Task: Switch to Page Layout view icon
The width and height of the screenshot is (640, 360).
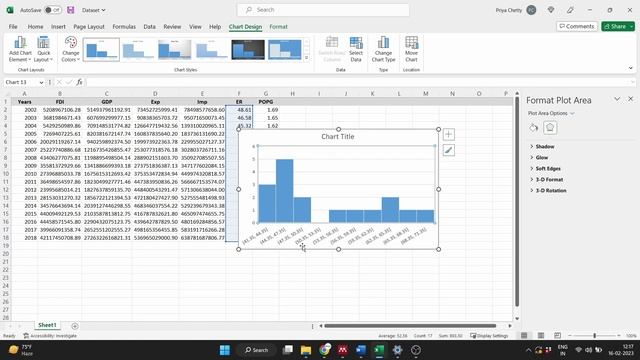Action: [x=541, y=336]
